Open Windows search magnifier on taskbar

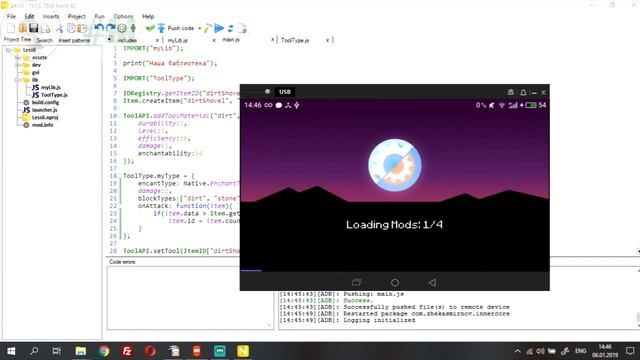coord(34,351)
